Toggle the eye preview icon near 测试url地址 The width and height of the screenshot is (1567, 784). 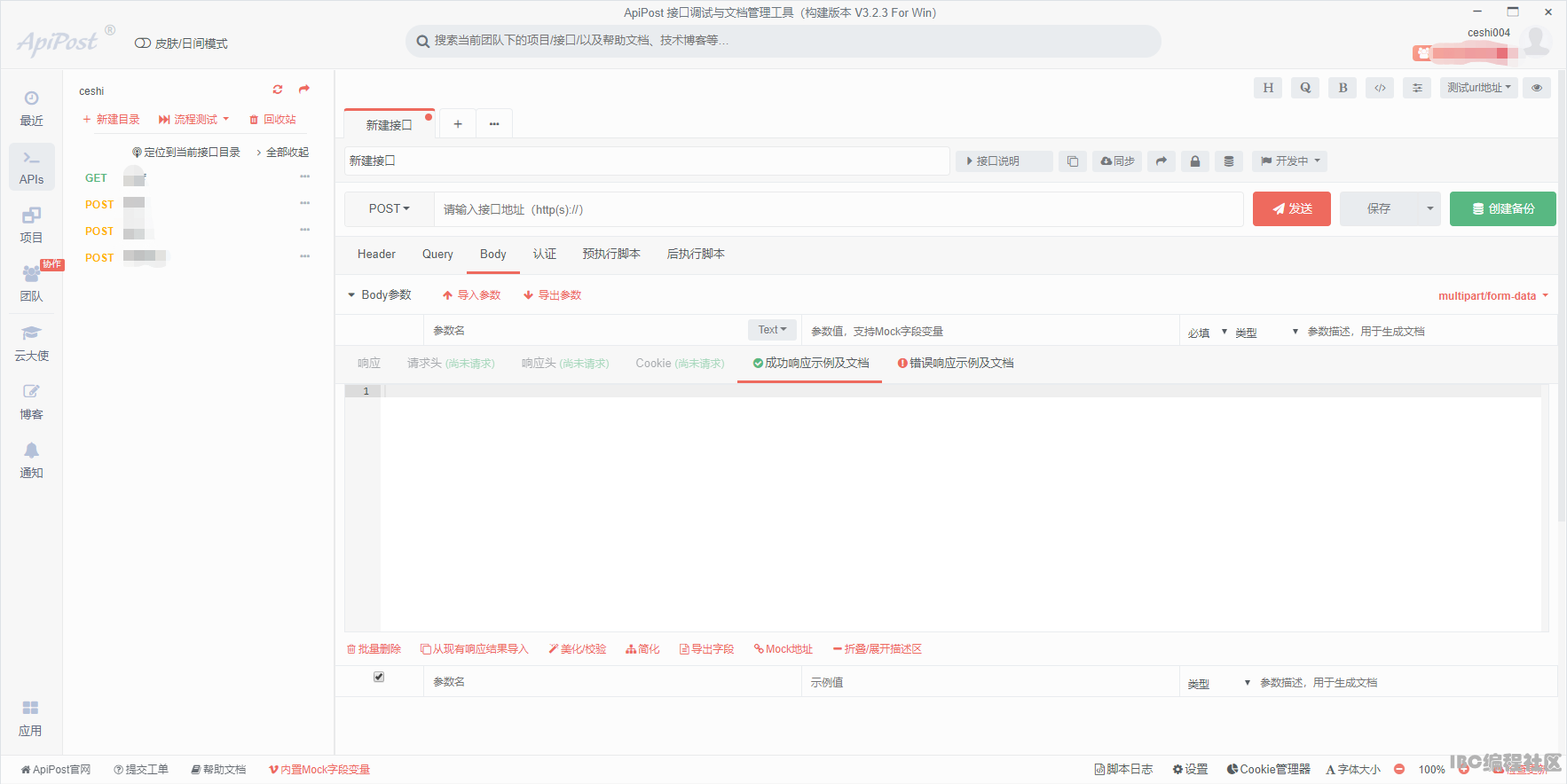[1537, 88]
